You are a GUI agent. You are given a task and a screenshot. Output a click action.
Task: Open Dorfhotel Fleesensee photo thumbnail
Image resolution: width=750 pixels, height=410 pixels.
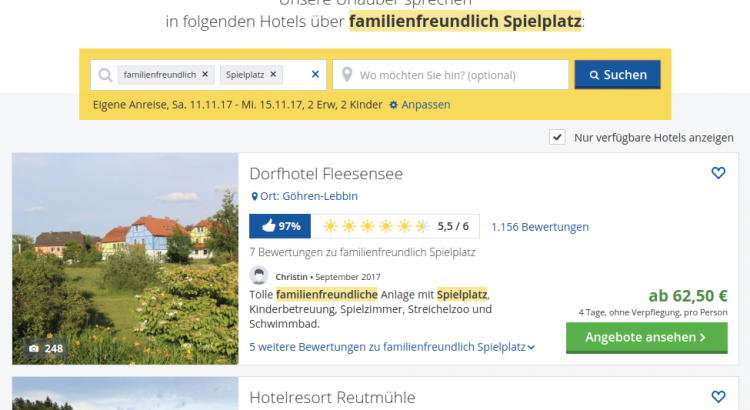tap(125, 258)
